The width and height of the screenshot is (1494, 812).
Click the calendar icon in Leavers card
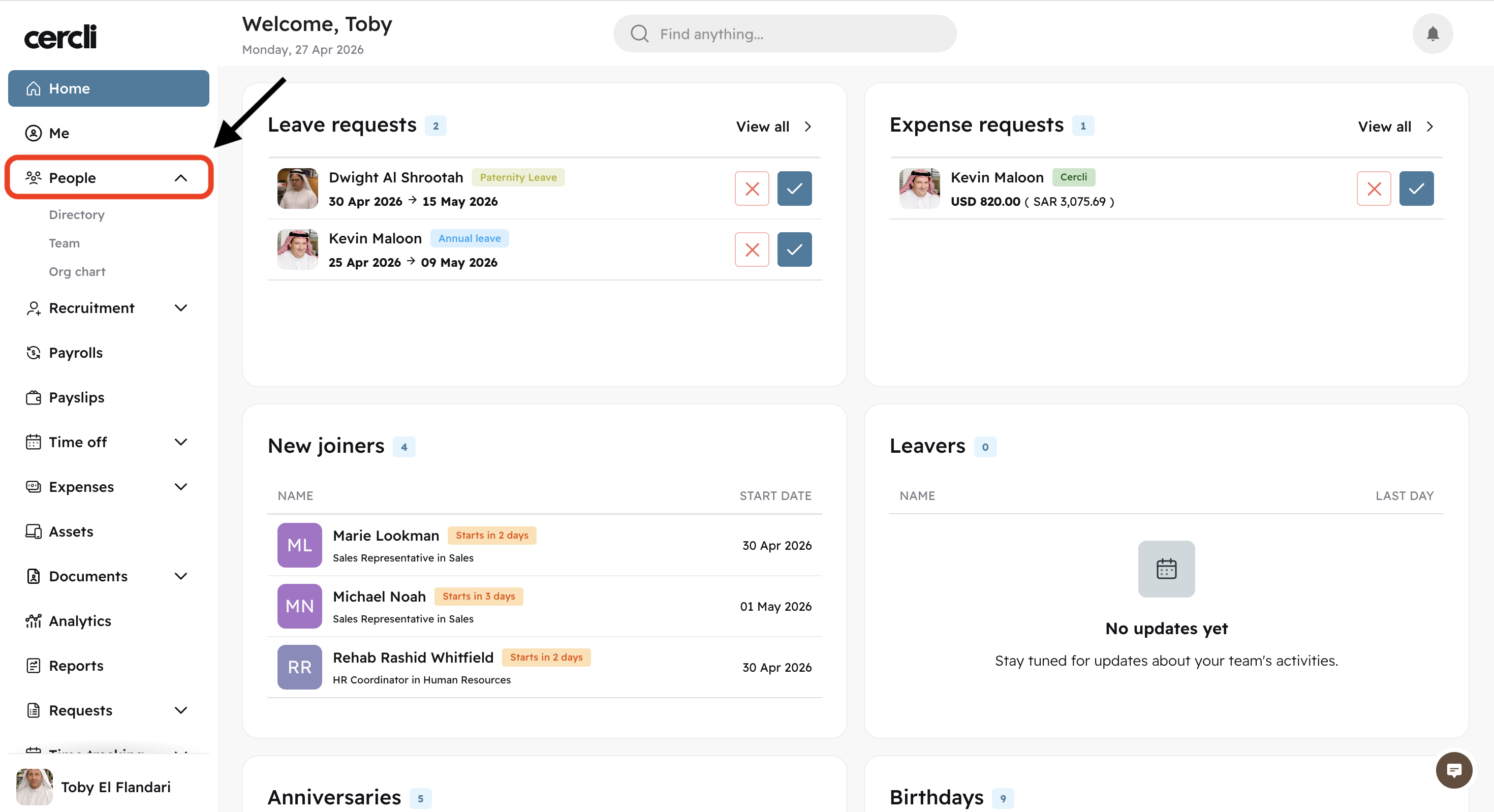point(1166,569)
